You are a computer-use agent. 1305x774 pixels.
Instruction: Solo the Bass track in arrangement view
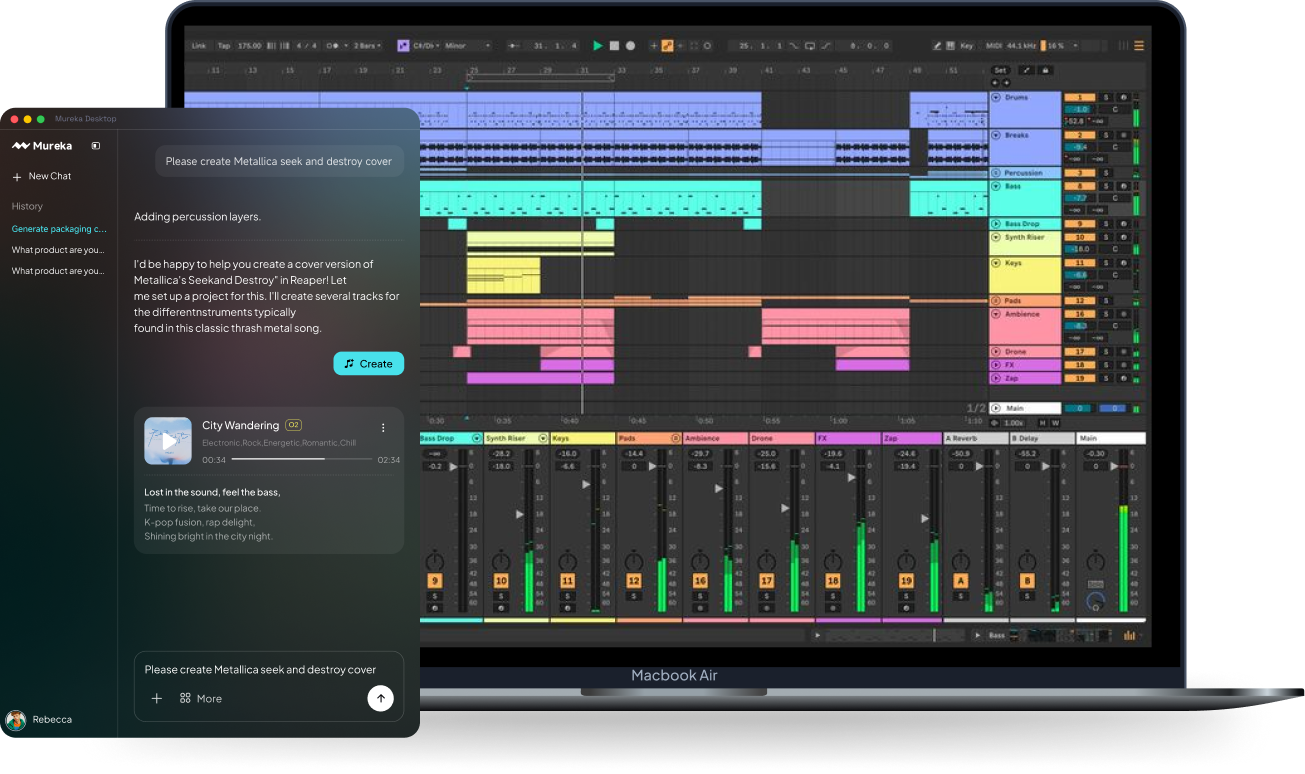(1106, 186)
